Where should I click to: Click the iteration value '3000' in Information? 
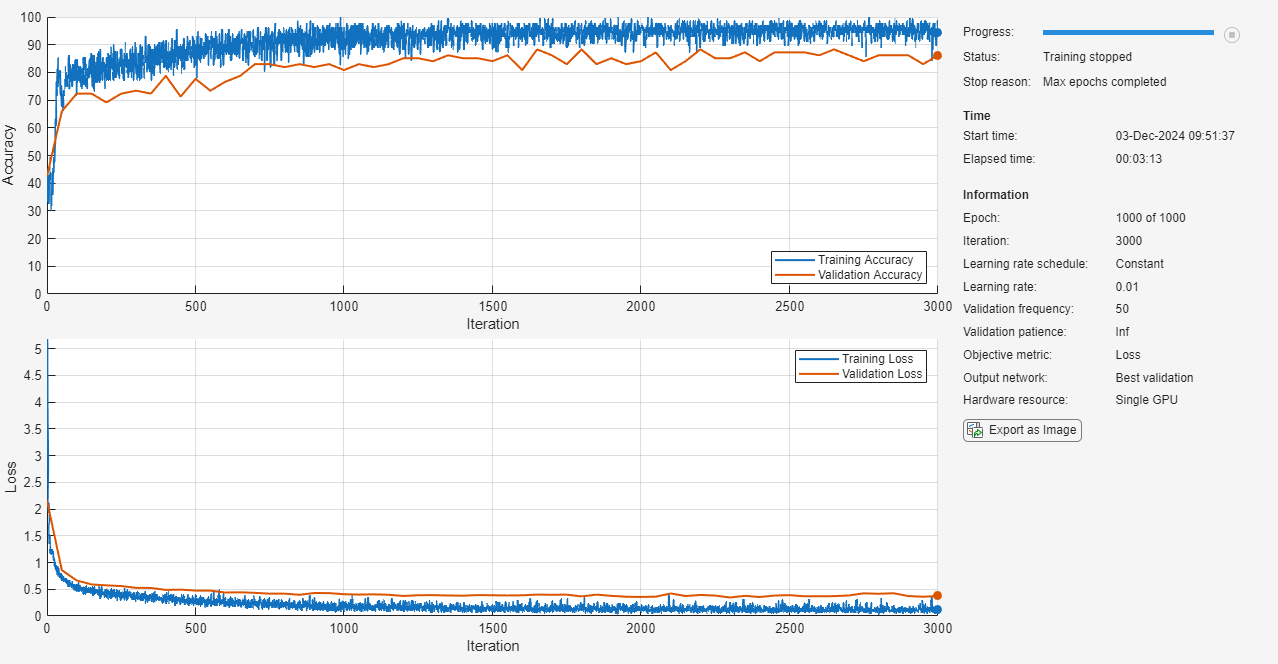point(1129,241)
